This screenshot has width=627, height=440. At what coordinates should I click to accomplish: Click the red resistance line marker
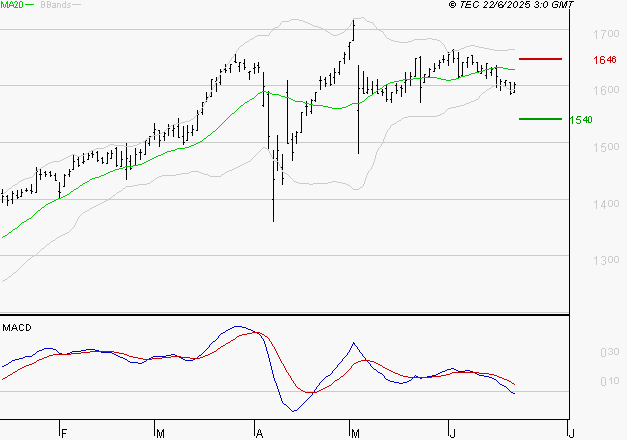coord(540,59)
